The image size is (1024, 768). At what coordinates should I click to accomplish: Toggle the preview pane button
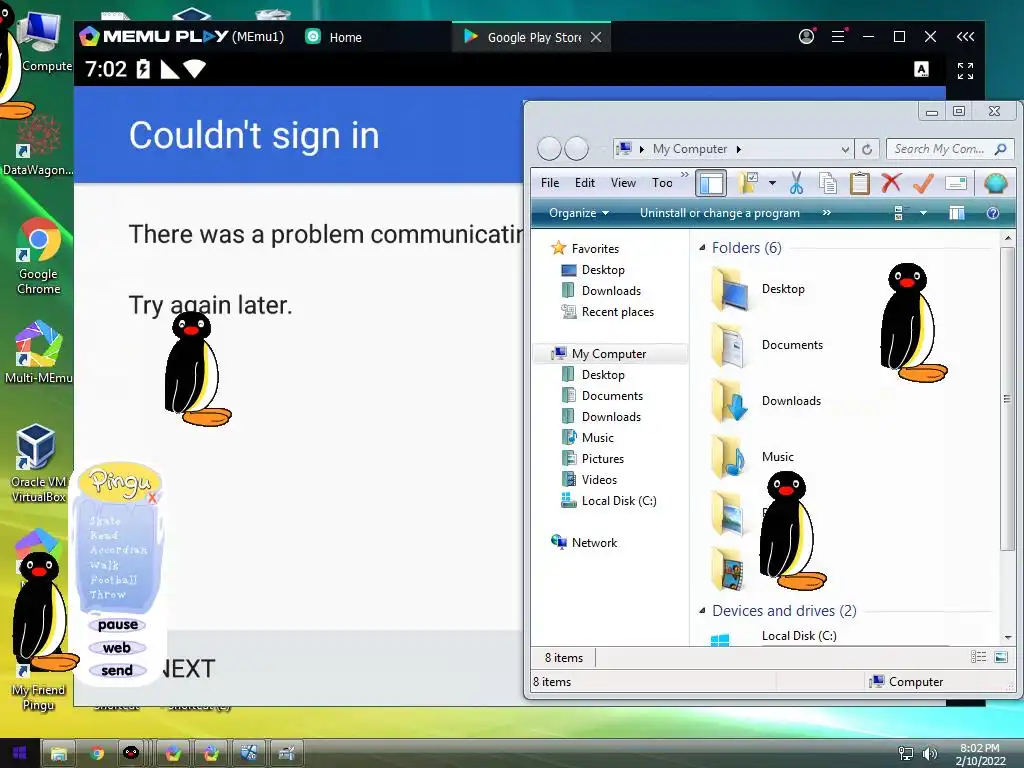point(957,213)
